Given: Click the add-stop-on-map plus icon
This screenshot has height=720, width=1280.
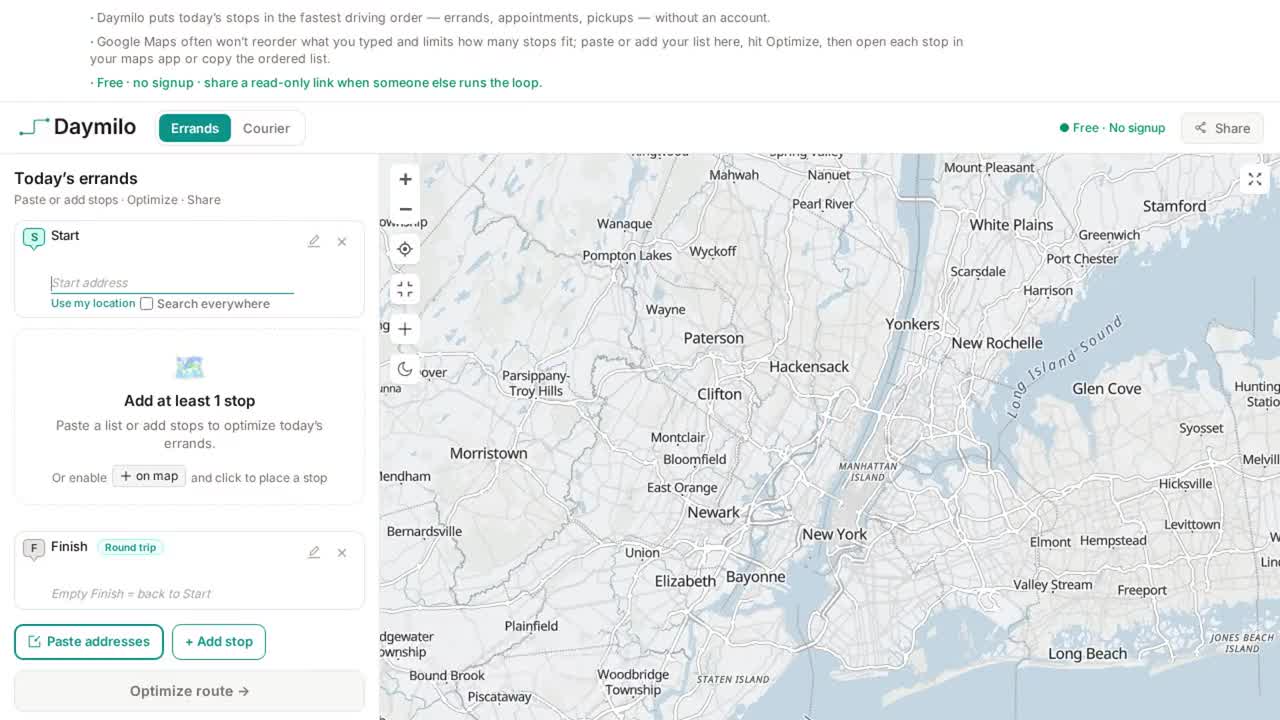Looking at the screenshot, I should [405, 329].
